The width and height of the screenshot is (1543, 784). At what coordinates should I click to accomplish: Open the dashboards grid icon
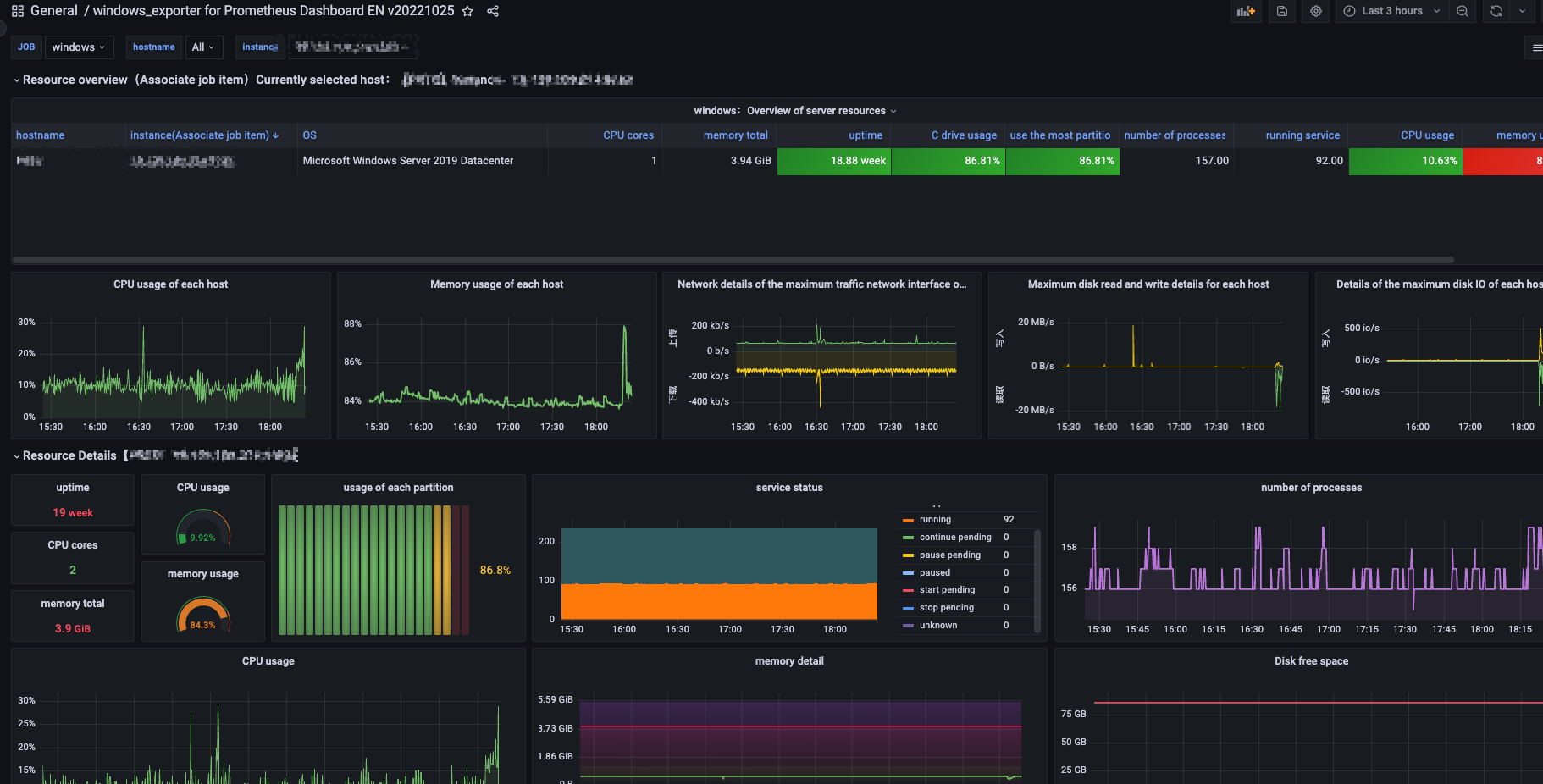(x=17, y=11)
